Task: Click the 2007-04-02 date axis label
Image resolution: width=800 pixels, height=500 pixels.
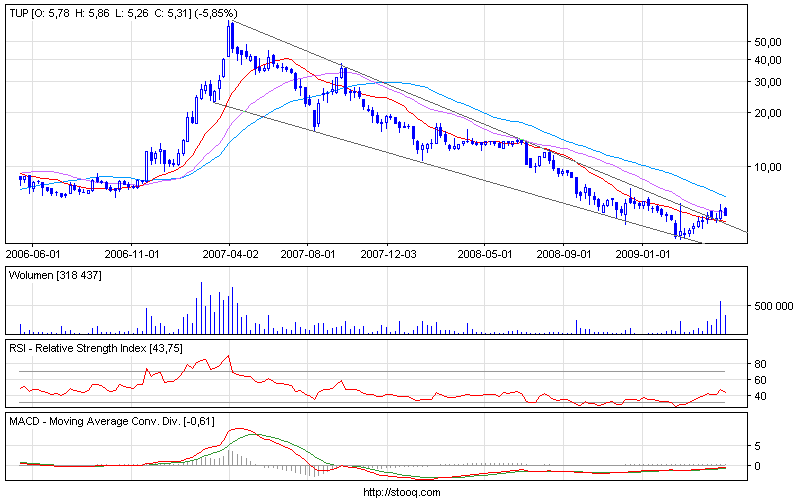Action: tap(230, 255)
